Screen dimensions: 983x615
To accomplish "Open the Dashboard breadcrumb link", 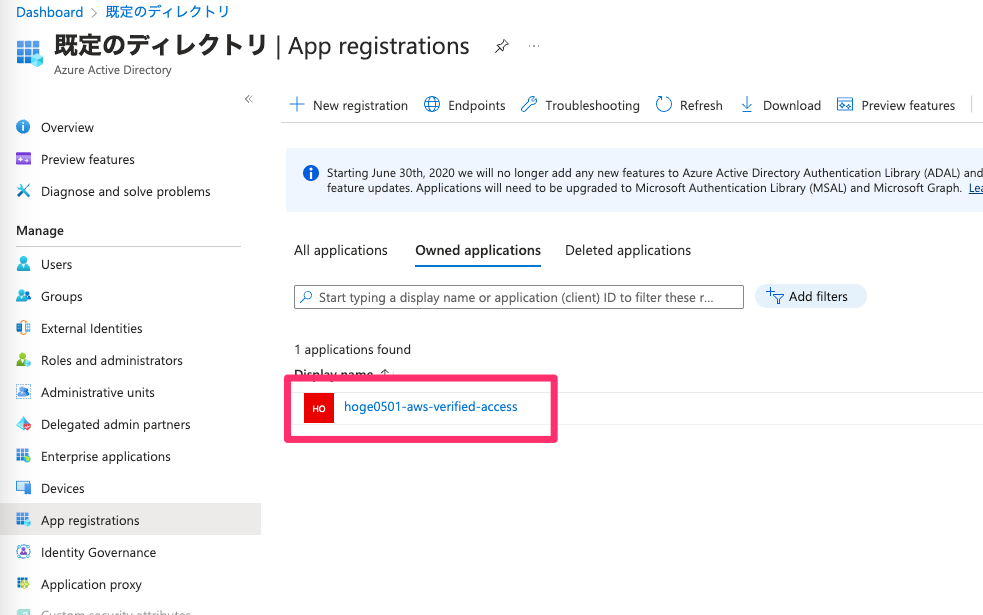I will tap(50, 12).
